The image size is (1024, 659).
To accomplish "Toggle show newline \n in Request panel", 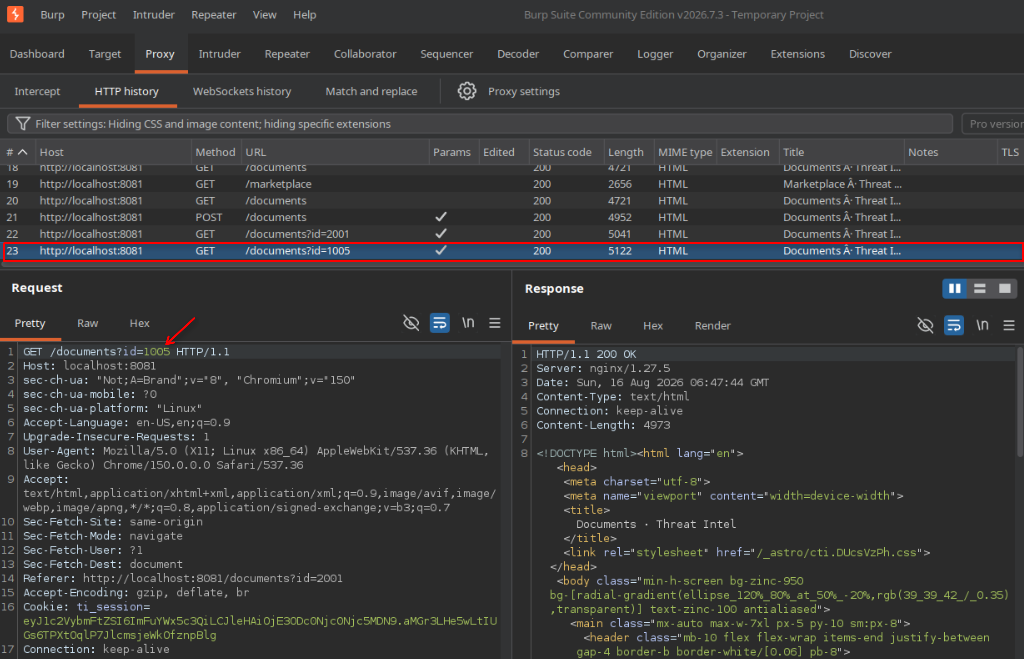I will pyautogui.click(x=468, y=323).
